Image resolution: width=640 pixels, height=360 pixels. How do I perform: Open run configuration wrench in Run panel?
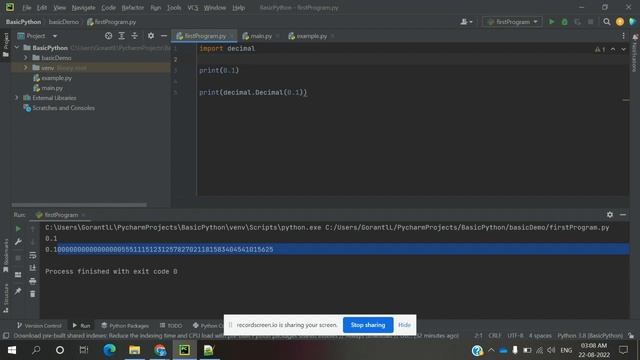tap(18, 242)
